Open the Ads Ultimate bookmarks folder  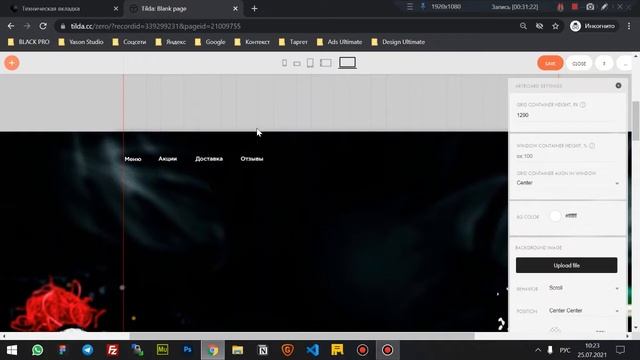click(340, 42)
